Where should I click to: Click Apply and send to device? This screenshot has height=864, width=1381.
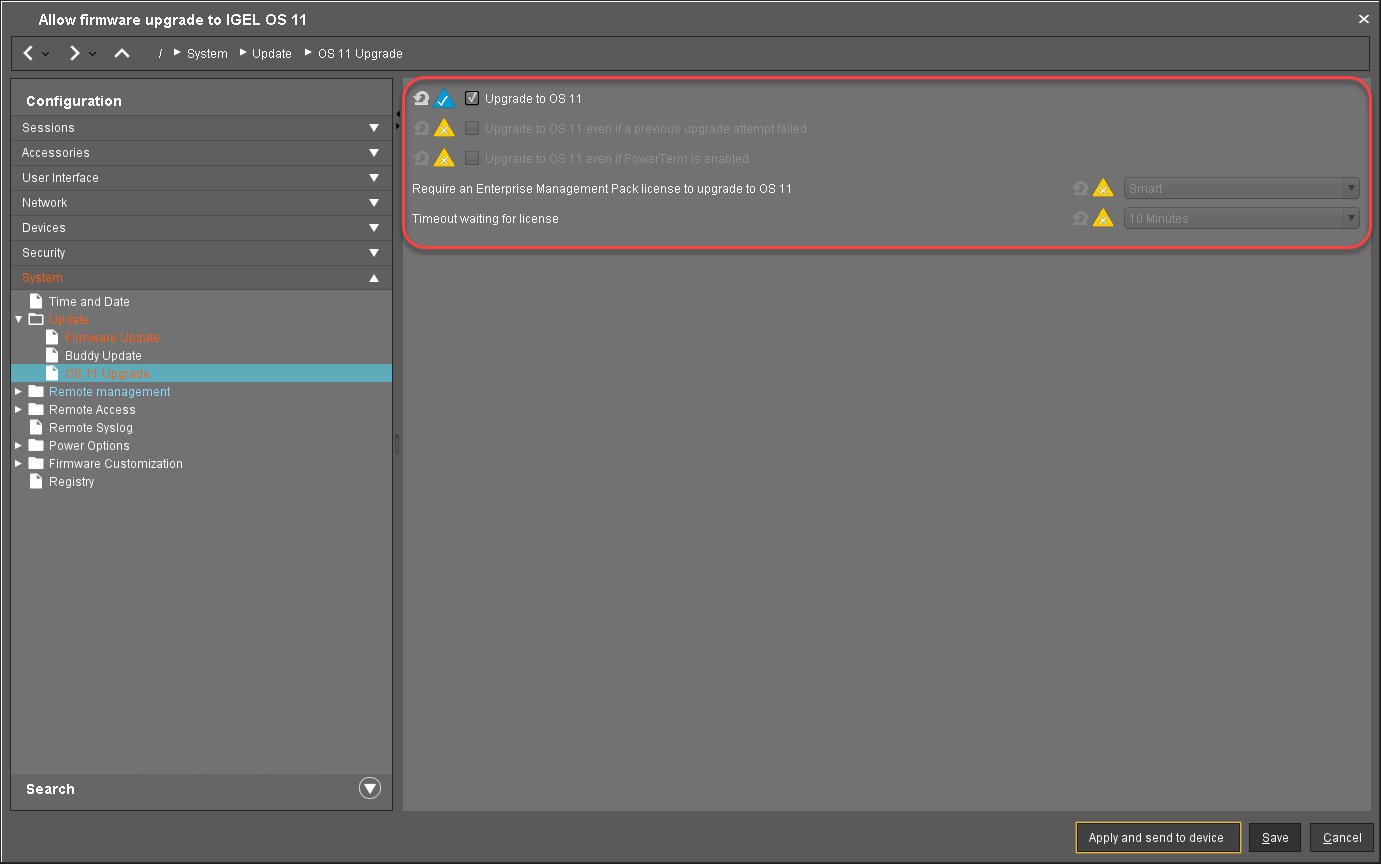1157,838
